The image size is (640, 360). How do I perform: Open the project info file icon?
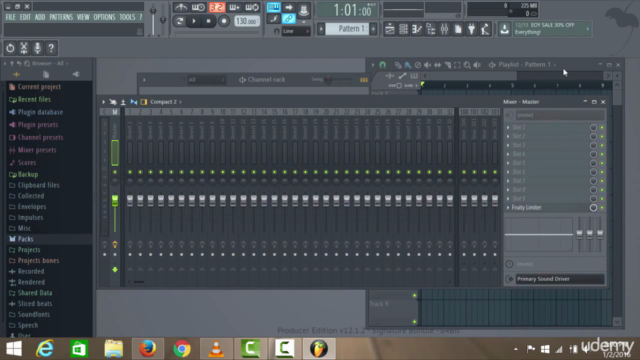(458, 29)
